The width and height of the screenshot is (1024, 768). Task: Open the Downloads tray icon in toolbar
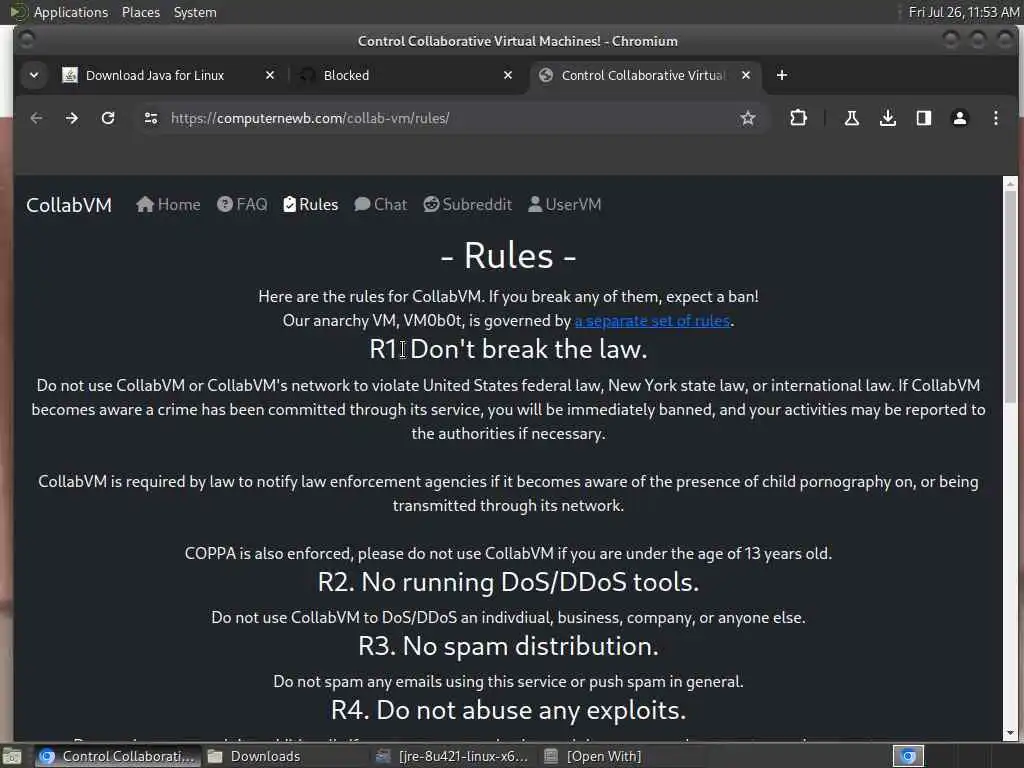click(888, 118)
